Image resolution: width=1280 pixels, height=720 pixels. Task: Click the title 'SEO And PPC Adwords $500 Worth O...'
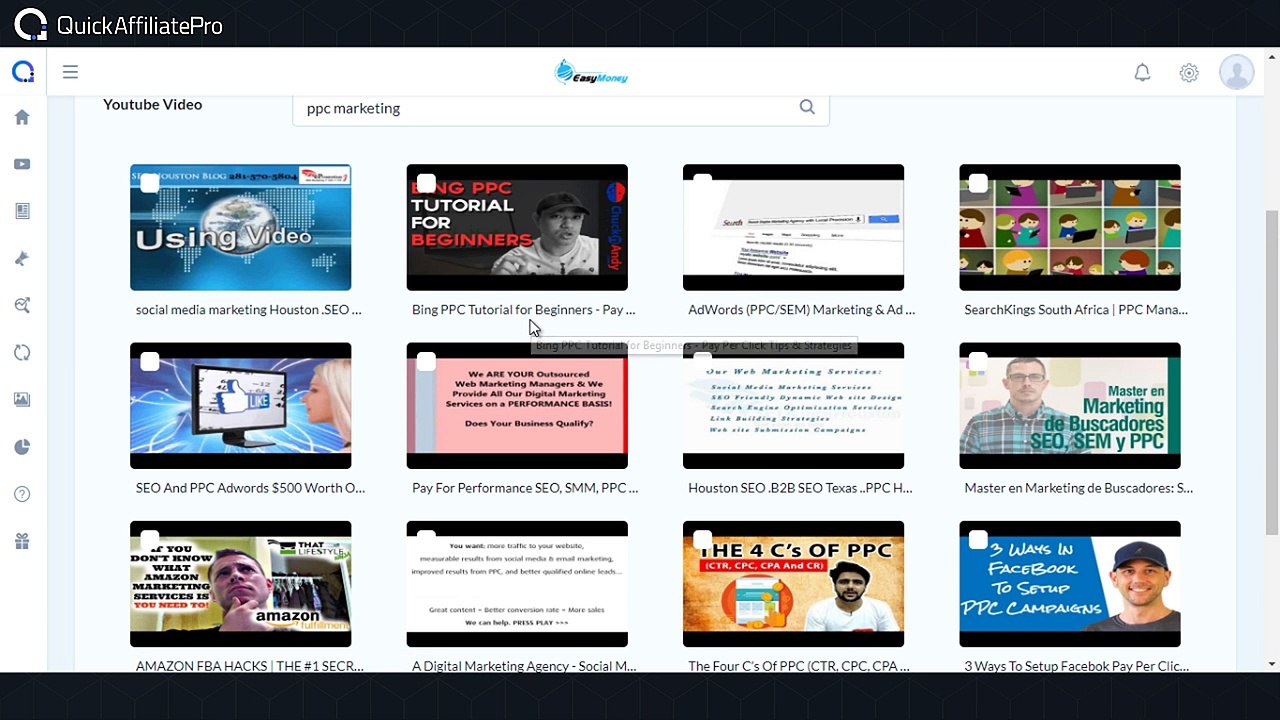tap(250, 488)
